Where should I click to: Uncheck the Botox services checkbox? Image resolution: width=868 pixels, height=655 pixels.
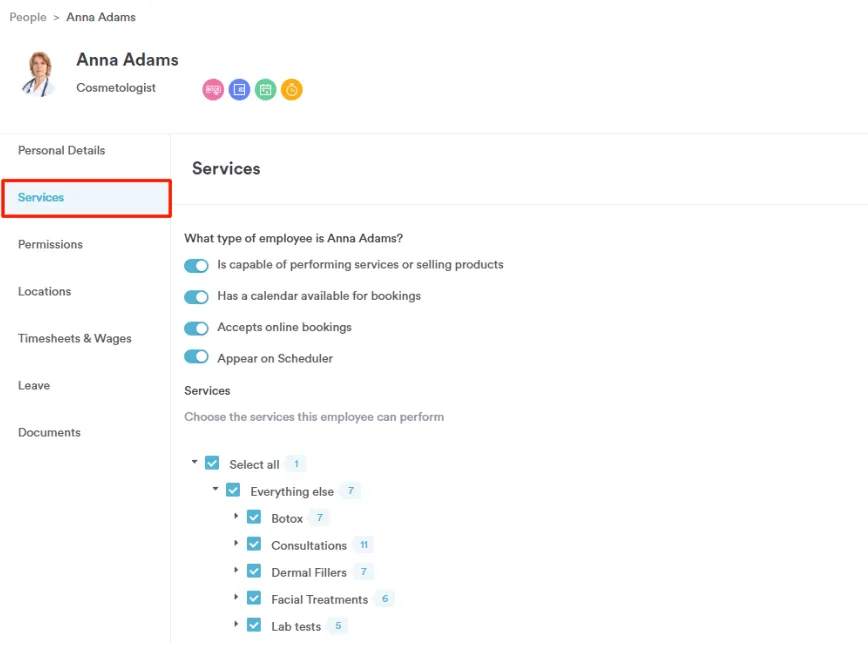coord(254,518)
